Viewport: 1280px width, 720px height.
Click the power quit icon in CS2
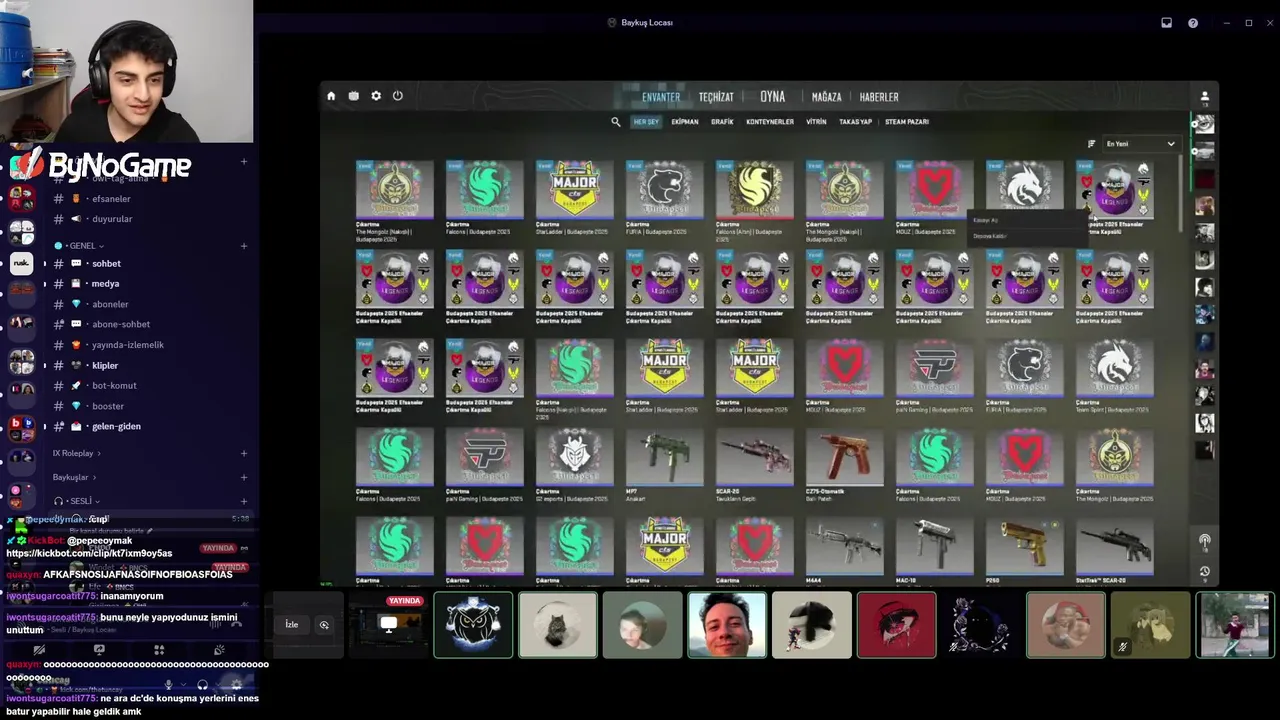398,96
